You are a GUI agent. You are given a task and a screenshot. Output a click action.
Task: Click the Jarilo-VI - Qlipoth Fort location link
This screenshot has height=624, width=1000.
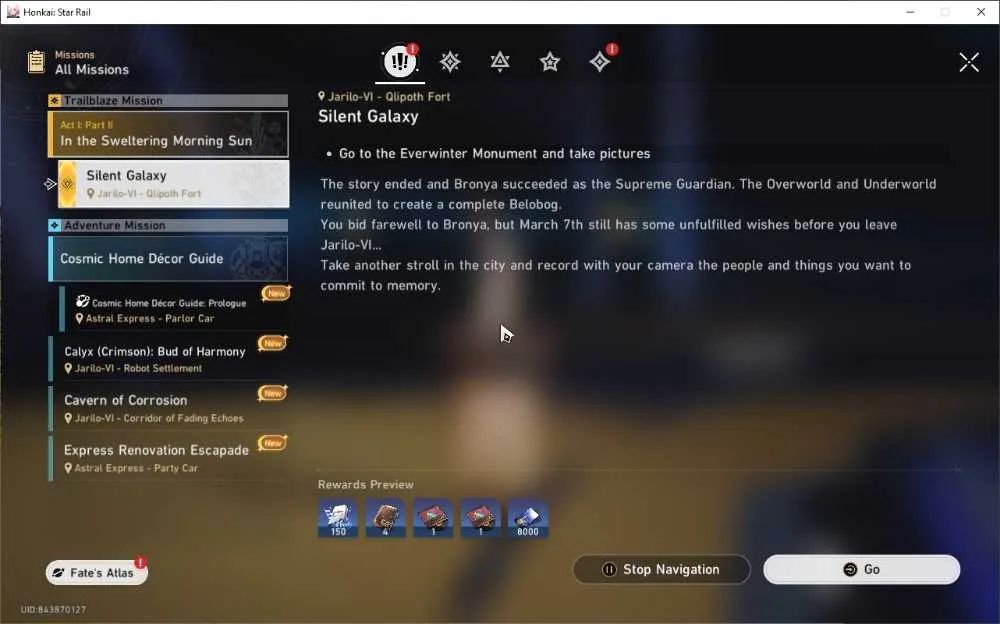[384, 96]
